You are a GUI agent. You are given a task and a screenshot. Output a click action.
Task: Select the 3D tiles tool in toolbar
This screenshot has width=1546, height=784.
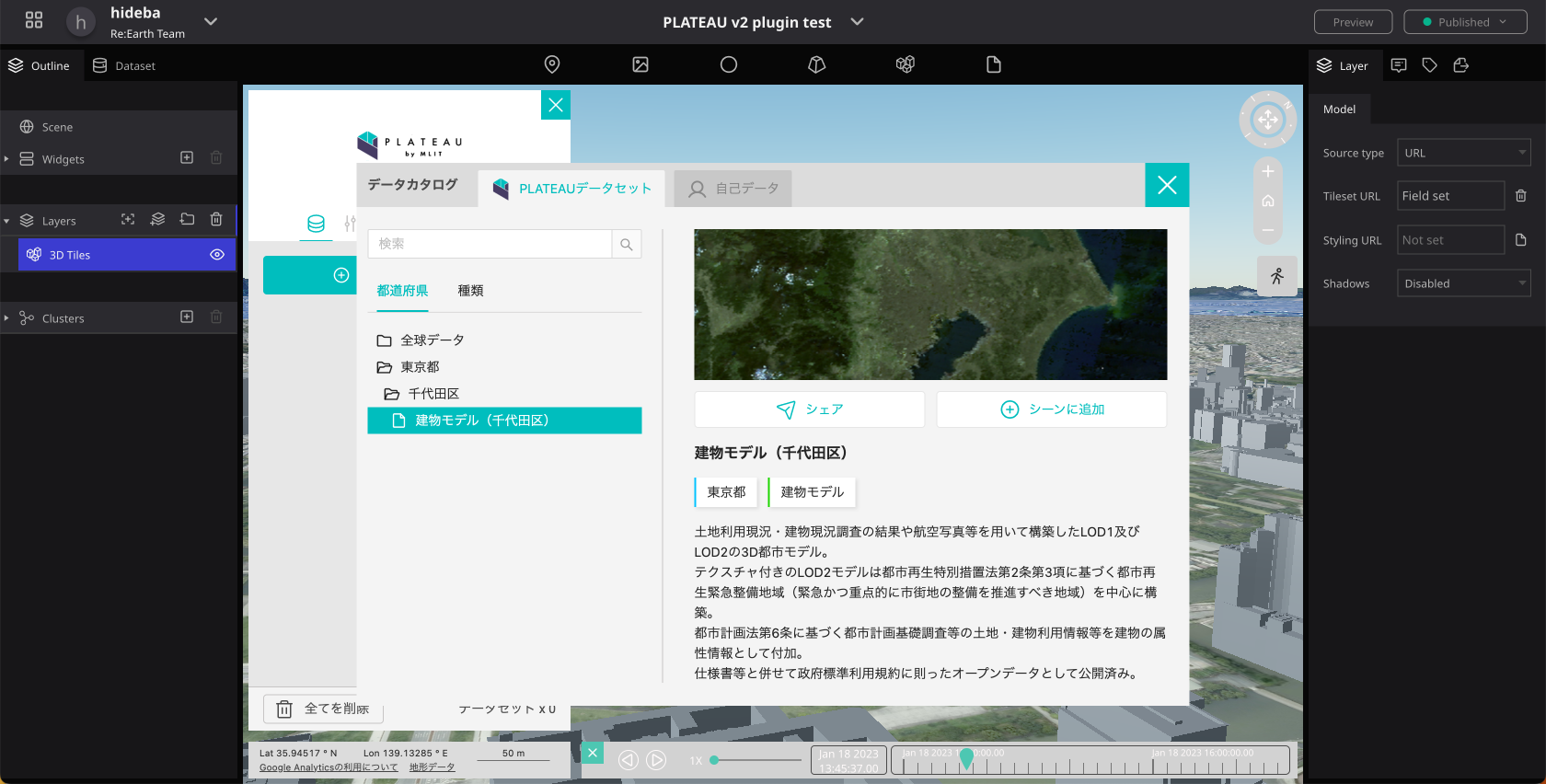(x=906, y=64)
